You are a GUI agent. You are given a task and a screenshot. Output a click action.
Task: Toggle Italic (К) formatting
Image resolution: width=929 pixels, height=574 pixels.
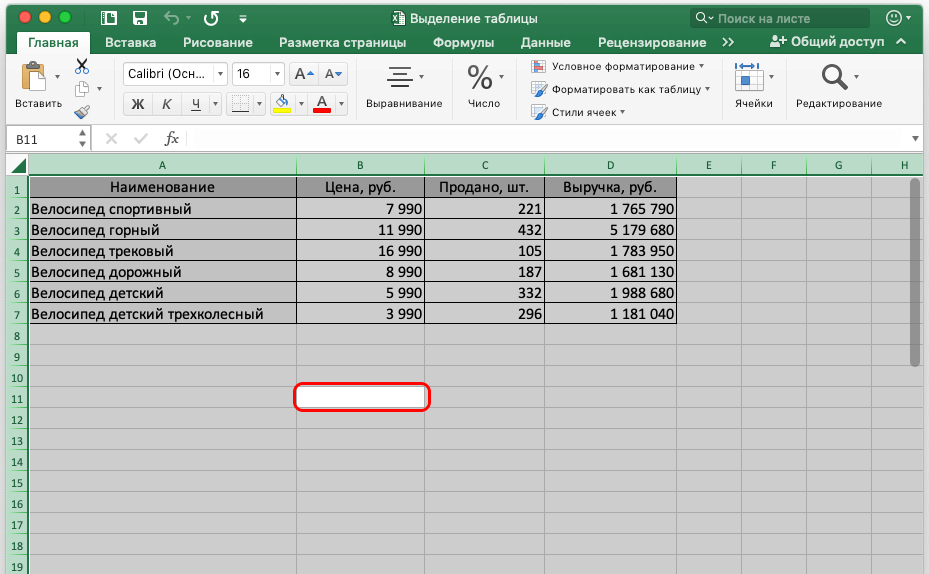coord(167,104)
